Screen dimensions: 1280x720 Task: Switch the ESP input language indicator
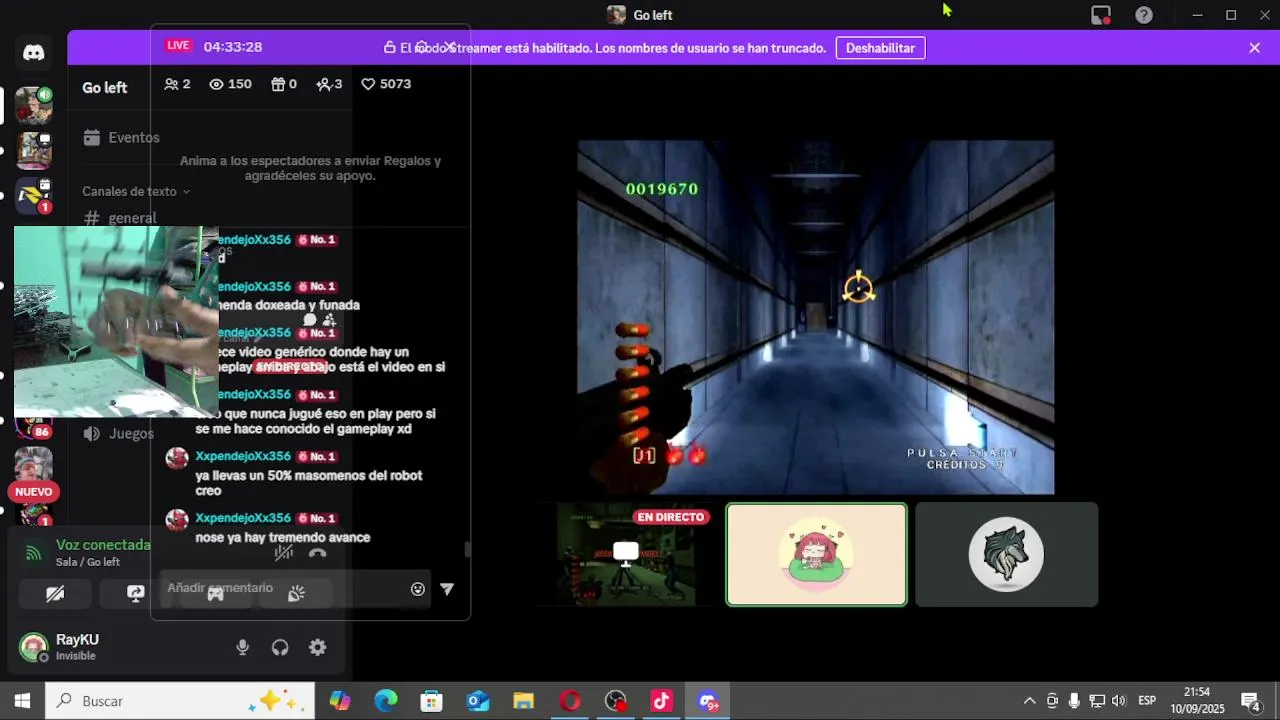point(1147,701)
